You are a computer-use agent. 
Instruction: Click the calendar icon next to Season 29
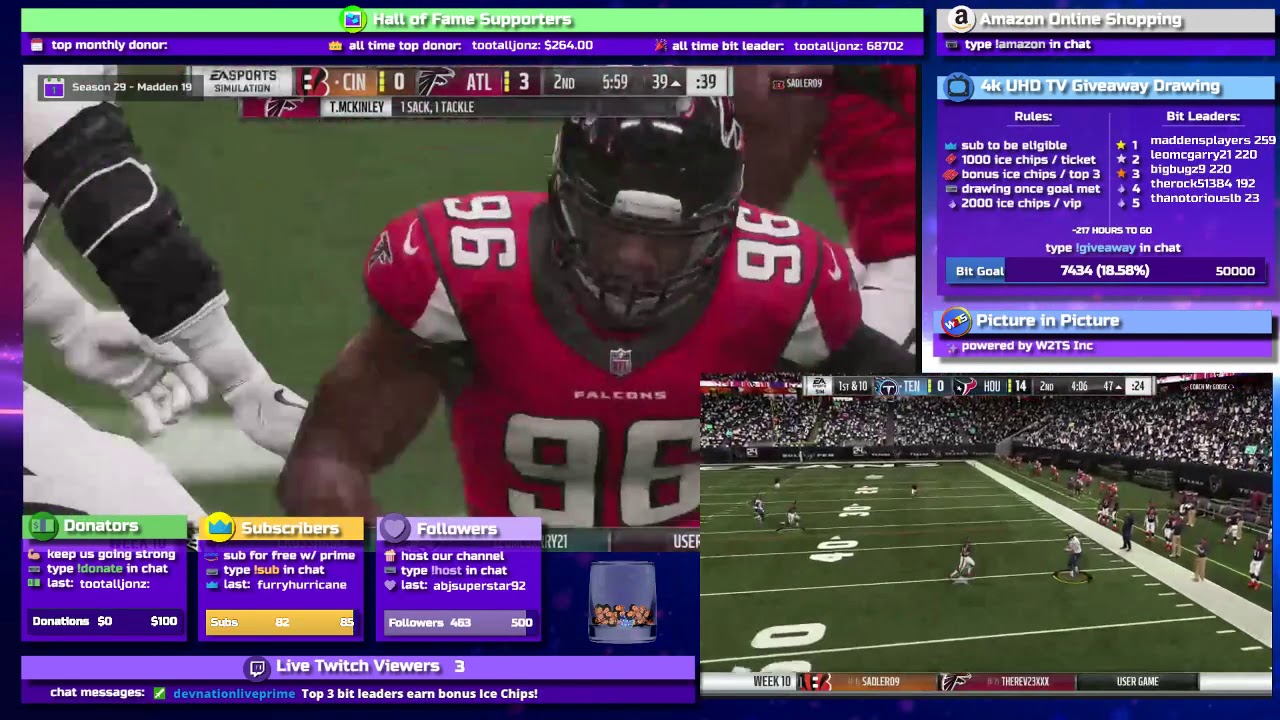click(x=54, y=87)
